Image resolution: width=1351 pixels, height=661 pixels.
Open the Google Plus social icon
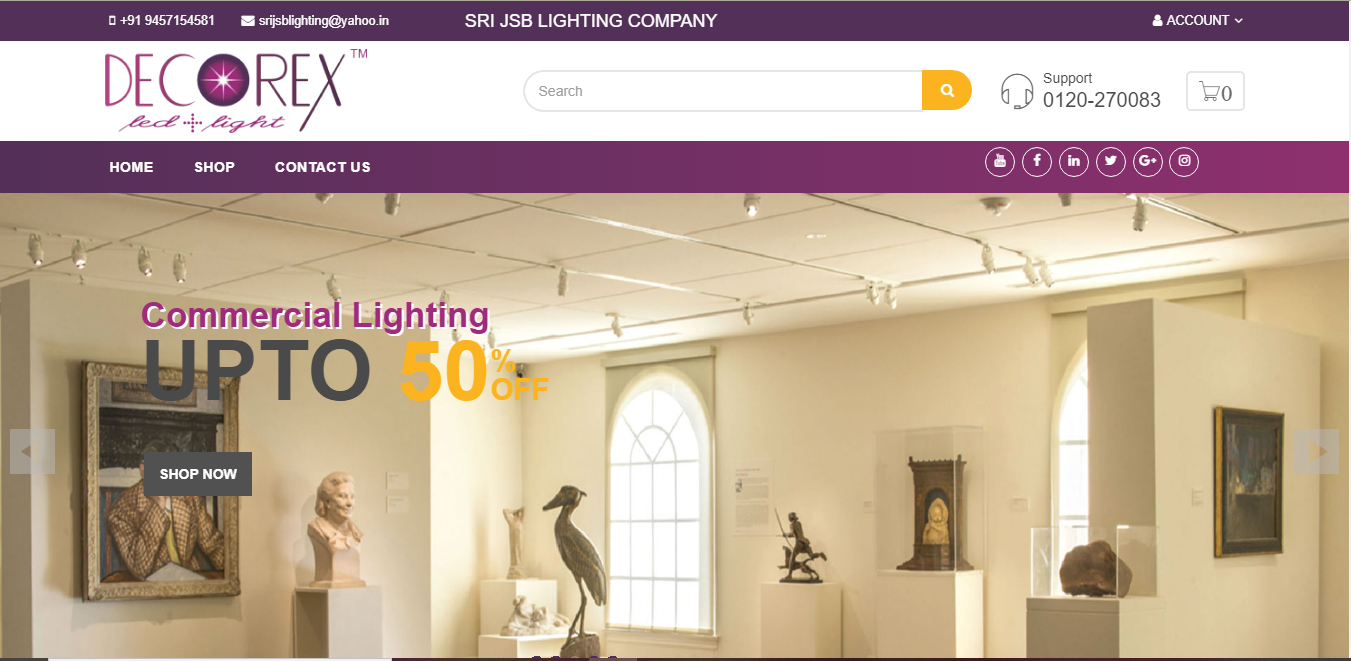(x=1147, y=161)
